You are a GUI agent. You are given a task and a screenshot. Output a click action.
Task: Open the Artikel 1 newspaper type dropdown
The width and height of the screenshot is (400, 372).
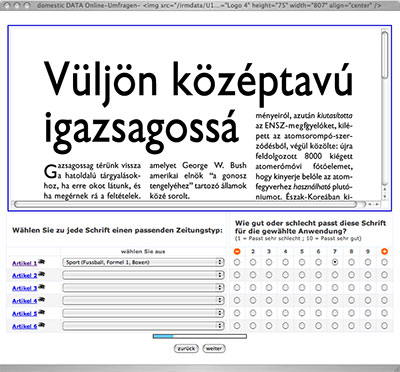[143, 262]
